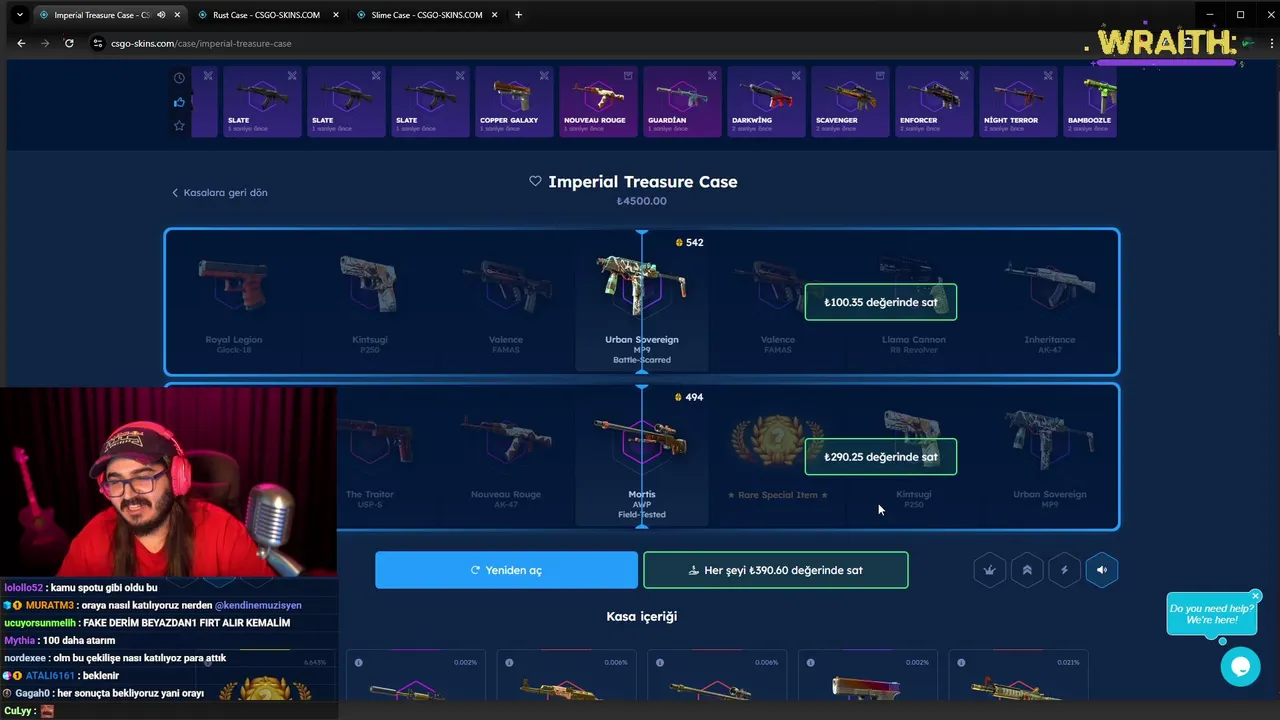Reload the page
The width and height of the screenshot is (1280, 720).
point(69,43)
